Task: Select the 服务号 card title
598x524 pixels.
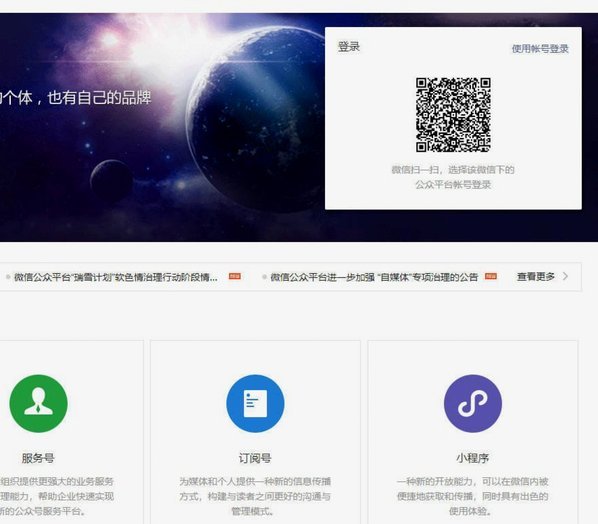Action: 38,458
